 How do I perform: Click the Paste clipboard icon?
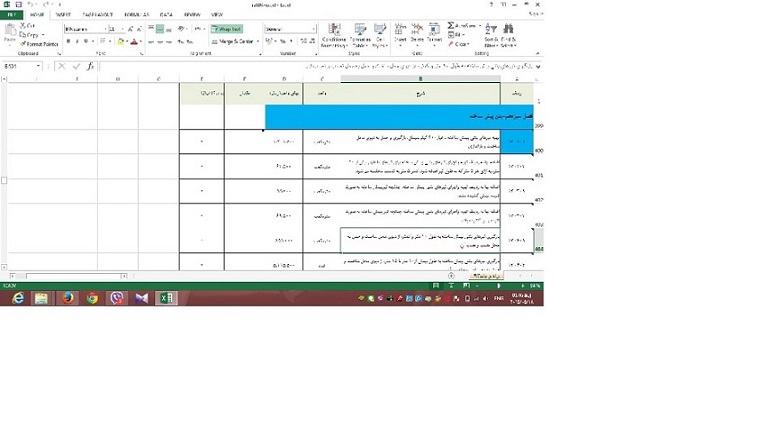(9, 32)
